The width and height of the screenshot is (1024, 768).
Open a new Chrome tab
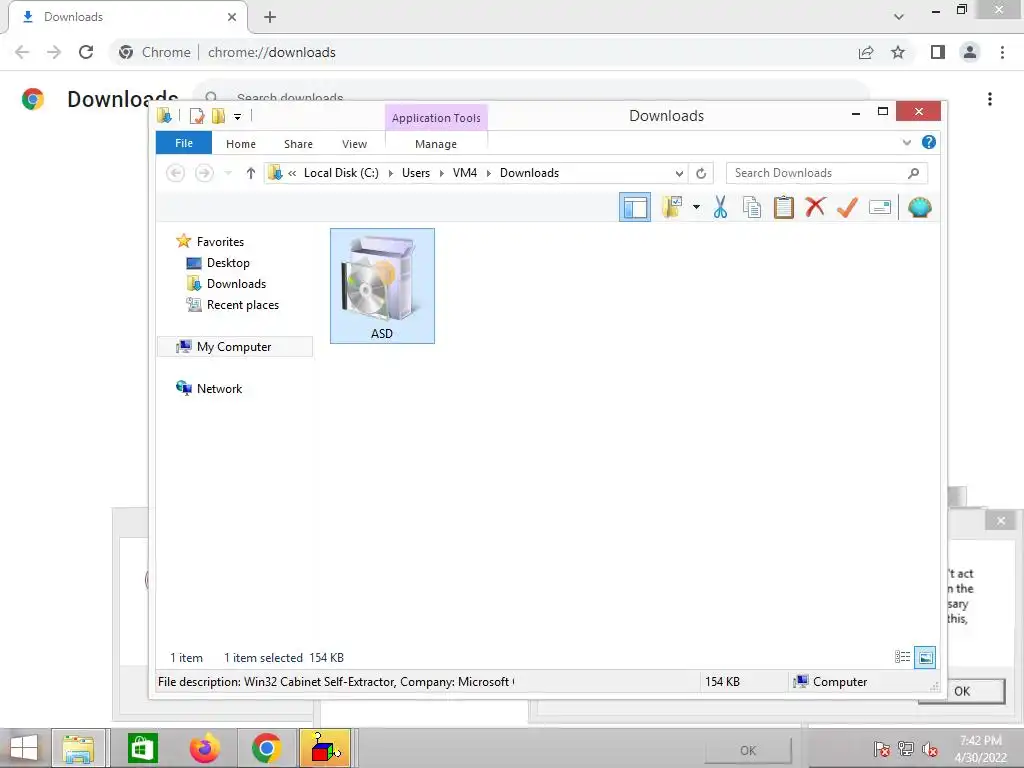click(x=270, y=18)
